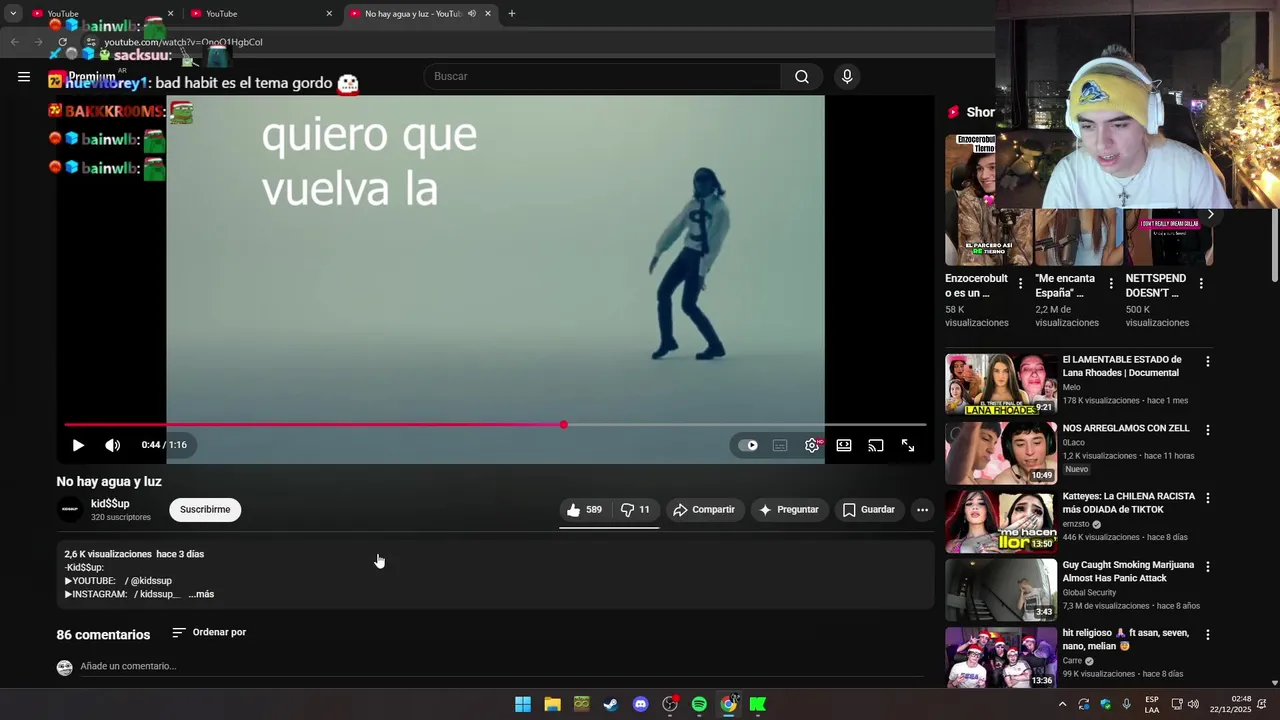Open more actions menu beside Guardar

pos(922,510)
